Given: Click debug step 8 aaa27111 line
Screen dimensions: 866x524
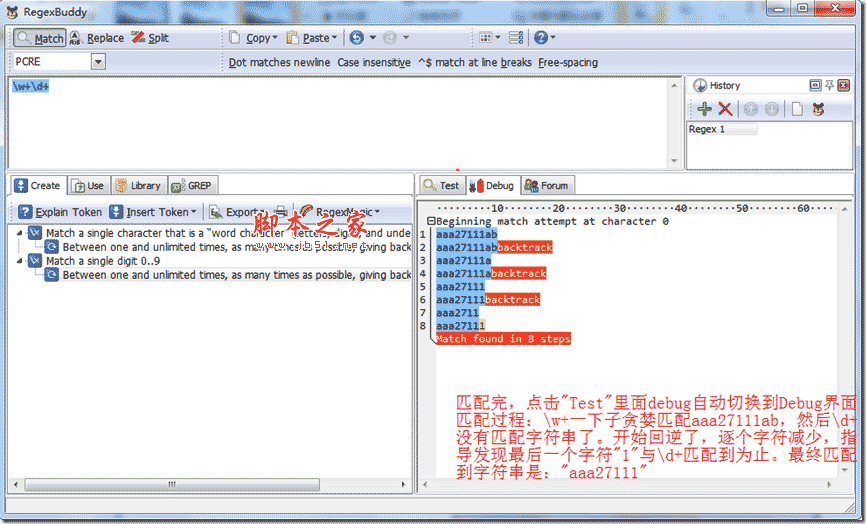Looking at the screenshot, I should click(461, 326).
